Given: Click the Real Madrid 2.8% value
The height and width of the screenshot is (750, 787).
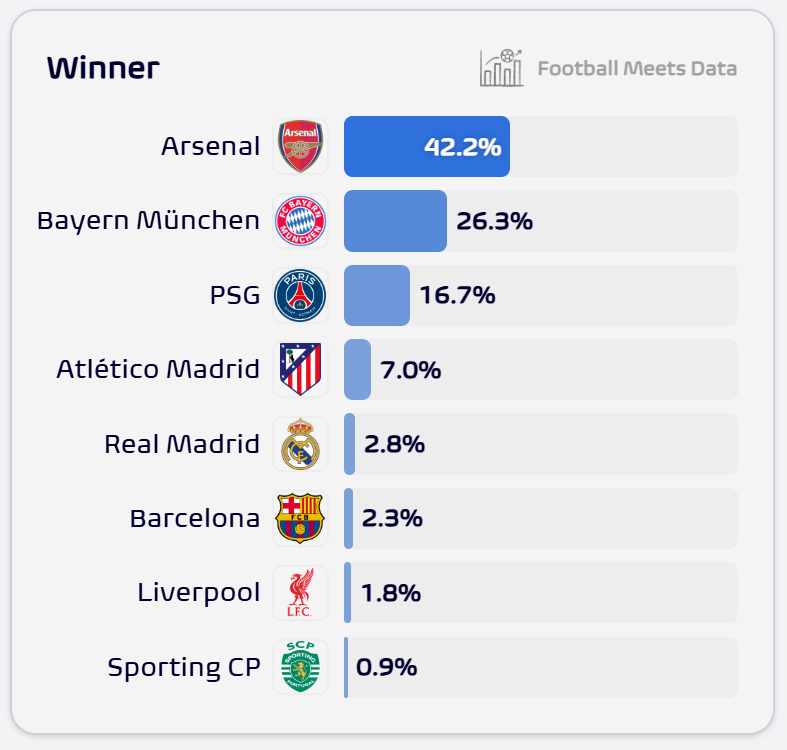Looking at the screenshot, I should [x=395, y=444].
